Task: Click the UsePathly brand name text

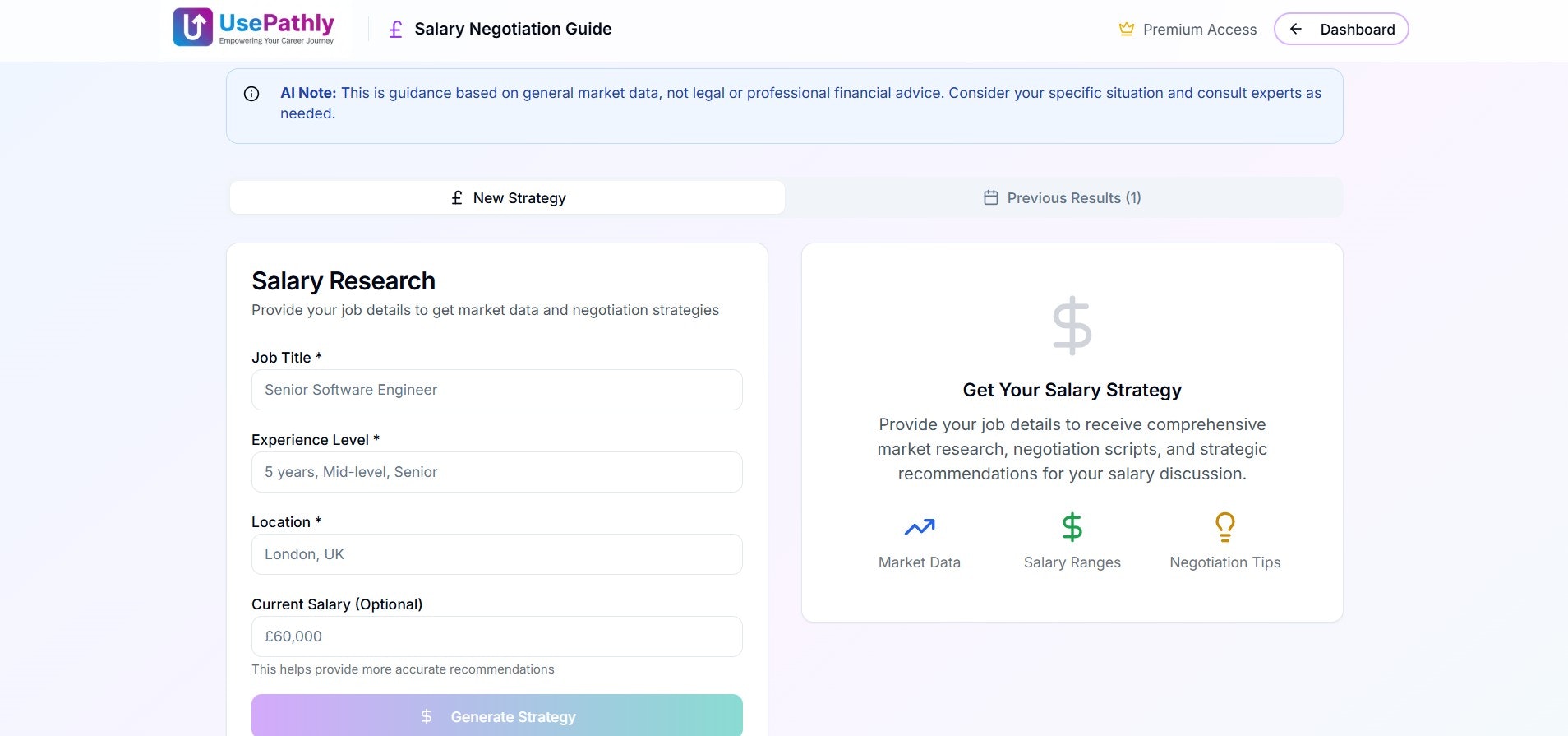Action: click(277, 23)
